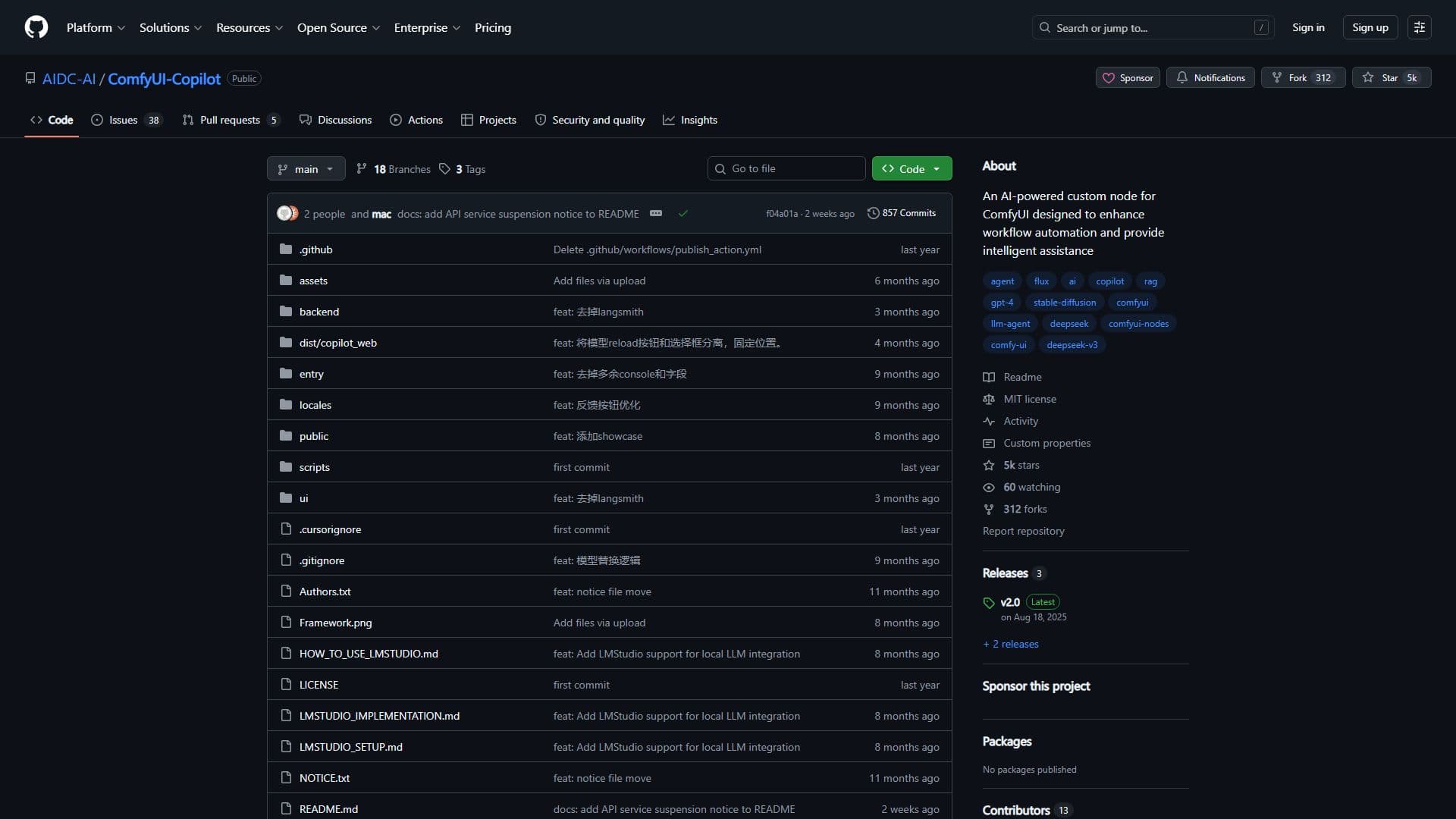Click the green check status icon

pos(683,213)
